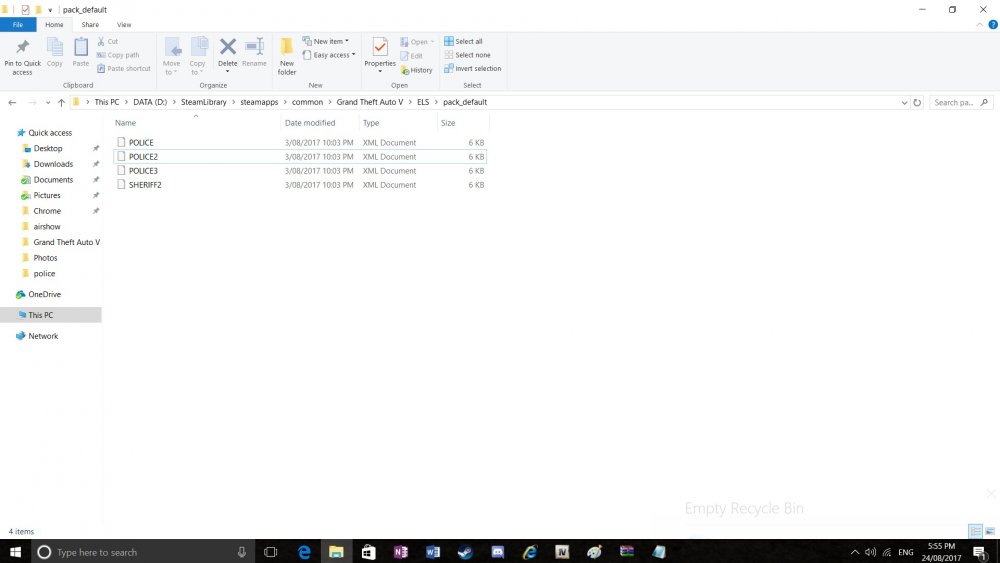Select the POLICE2 xml file
Viewport: 1000px width, 563px height.
(x=300, y=157)
